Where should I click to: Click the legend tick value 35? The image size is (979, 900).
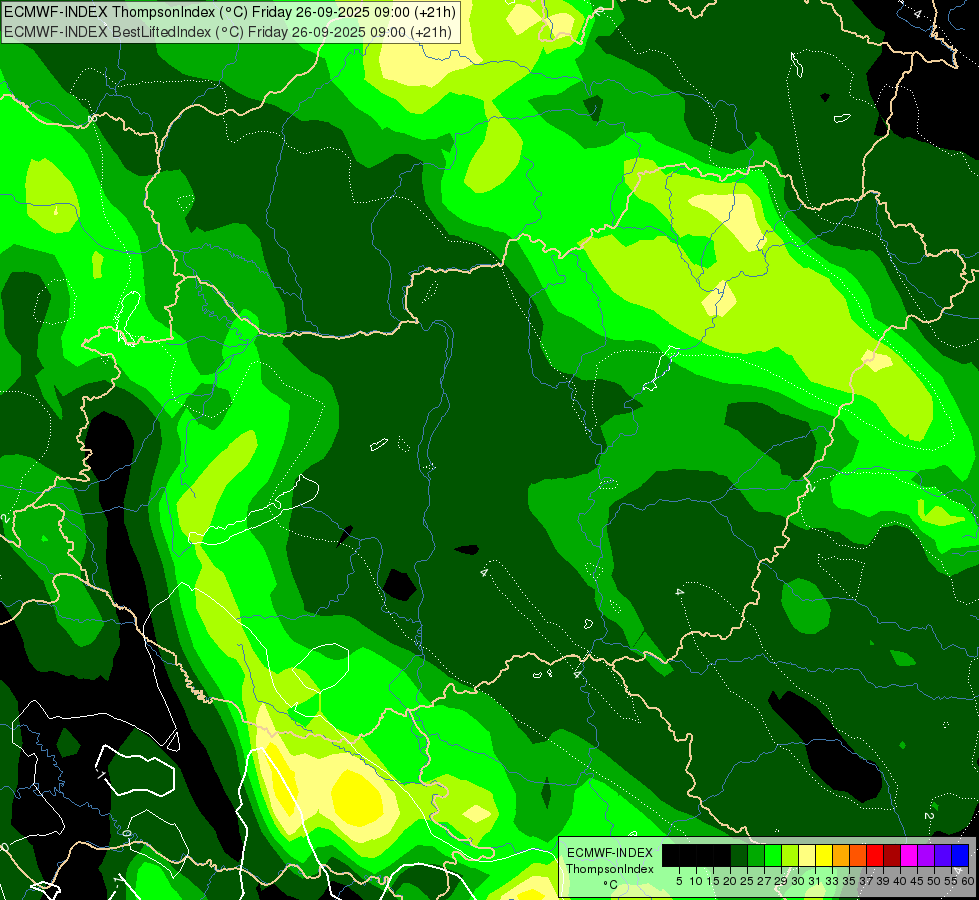849,881
